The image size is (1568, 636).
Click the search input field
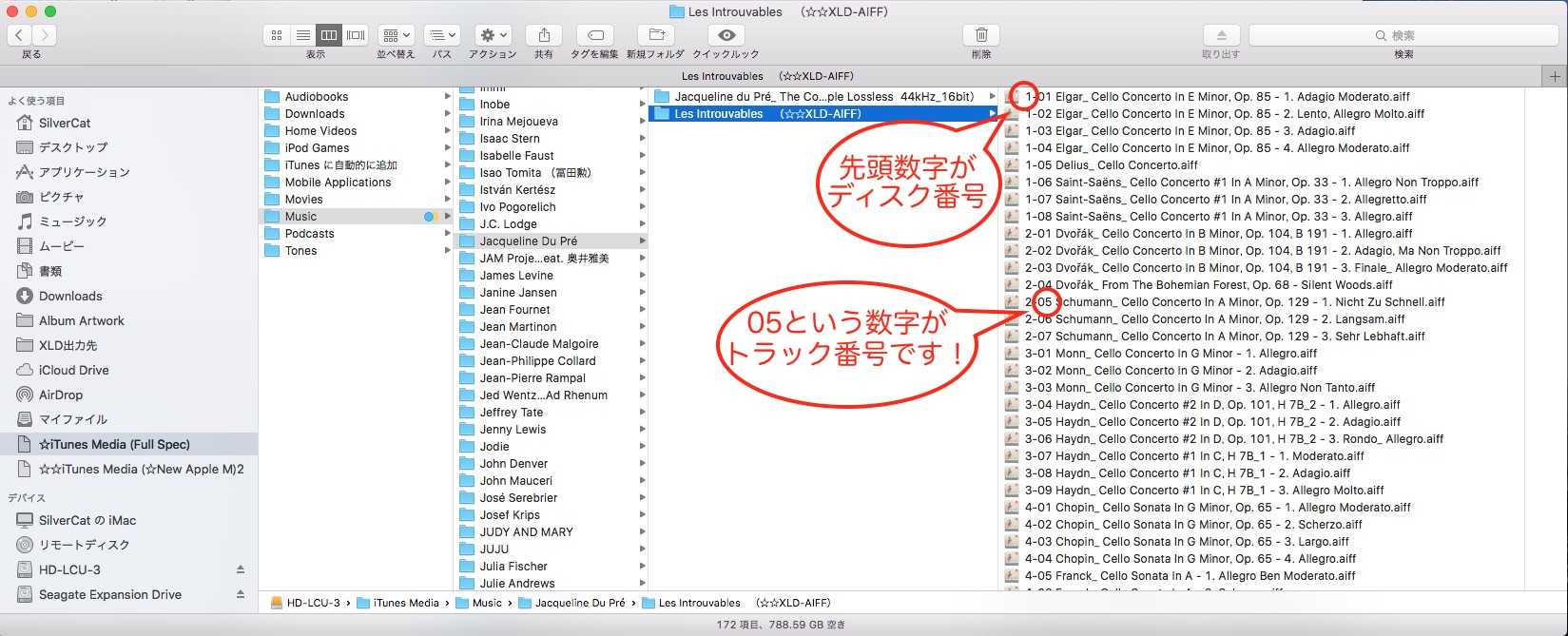point(1403,35)
